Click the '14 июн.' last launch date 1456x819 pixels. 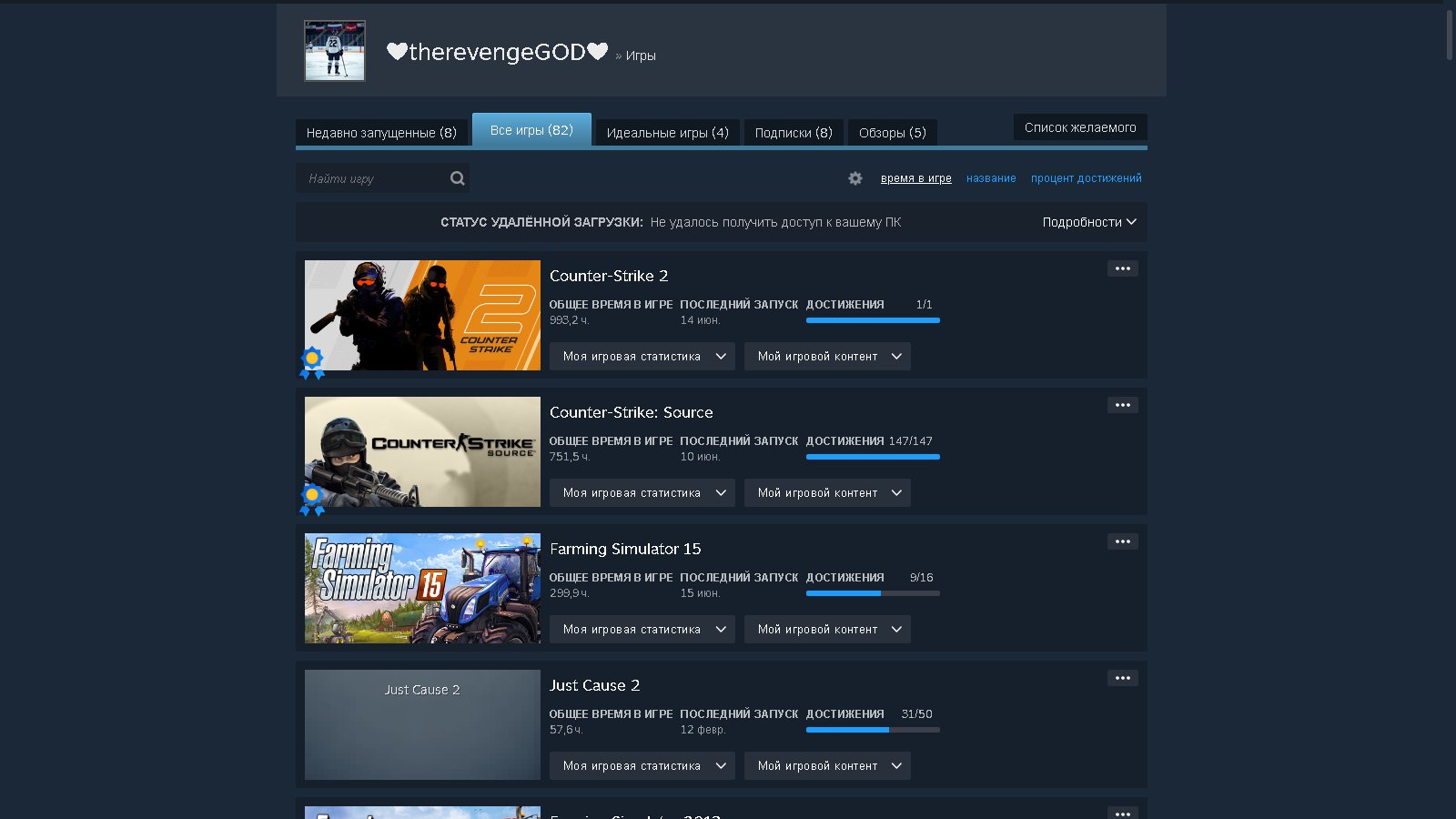[701, 320]
